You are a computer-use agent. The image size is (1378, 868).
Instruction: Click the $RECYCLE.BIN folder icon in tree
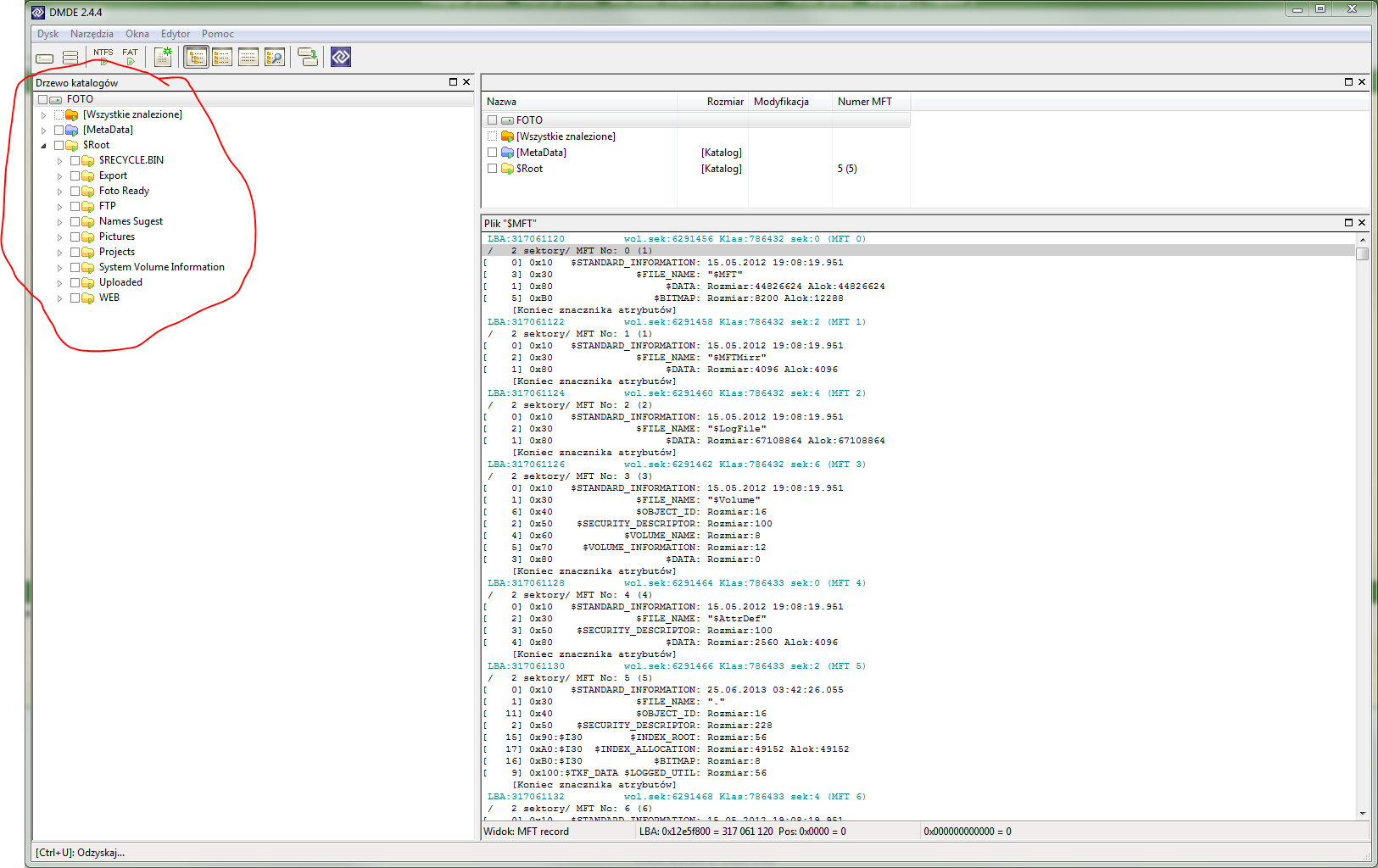tap(88, 160)
